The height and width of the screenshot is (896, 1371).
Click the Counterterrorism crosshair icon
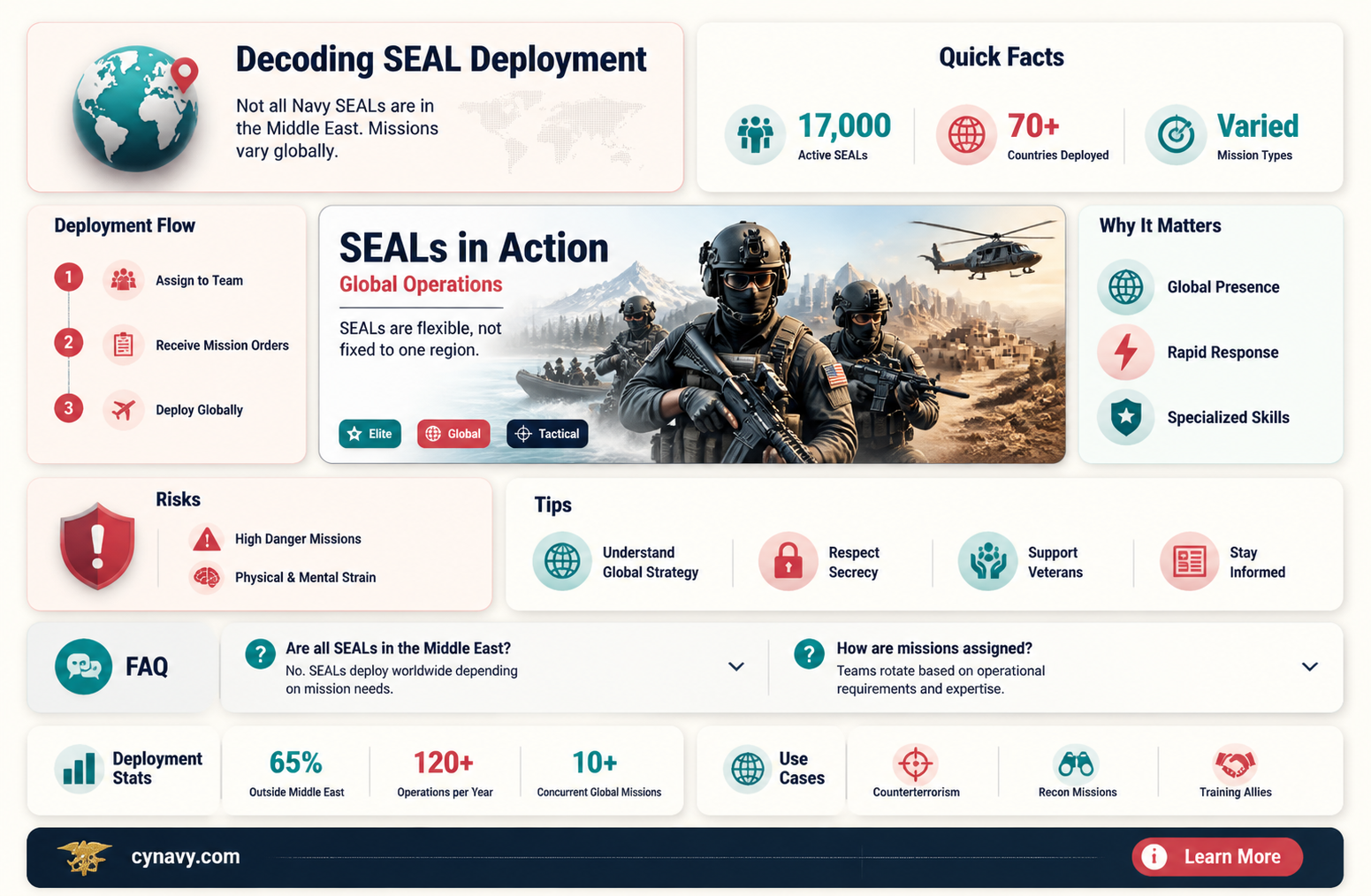pos(916,763)
